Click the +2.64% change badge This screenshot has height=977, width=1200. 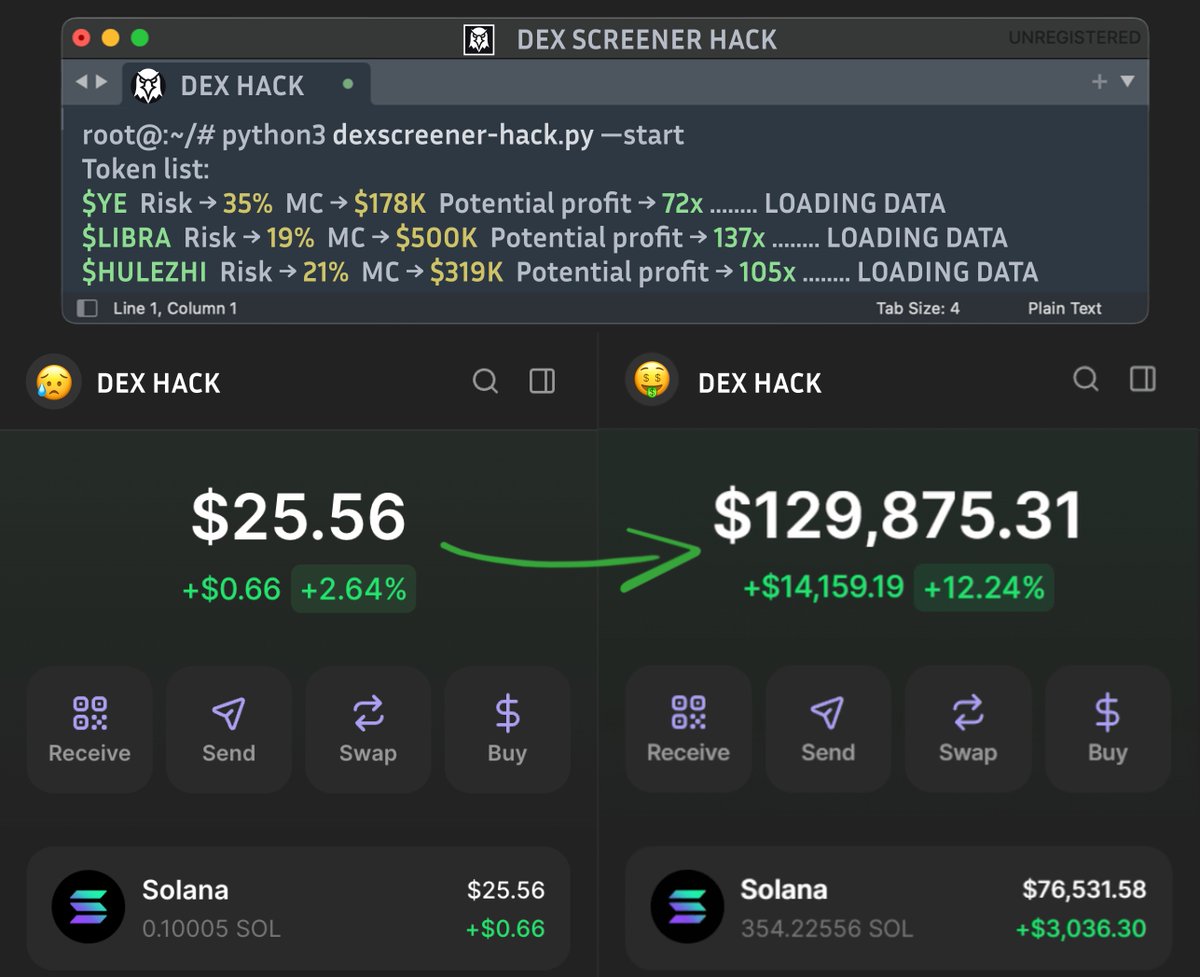click(353, 589)
